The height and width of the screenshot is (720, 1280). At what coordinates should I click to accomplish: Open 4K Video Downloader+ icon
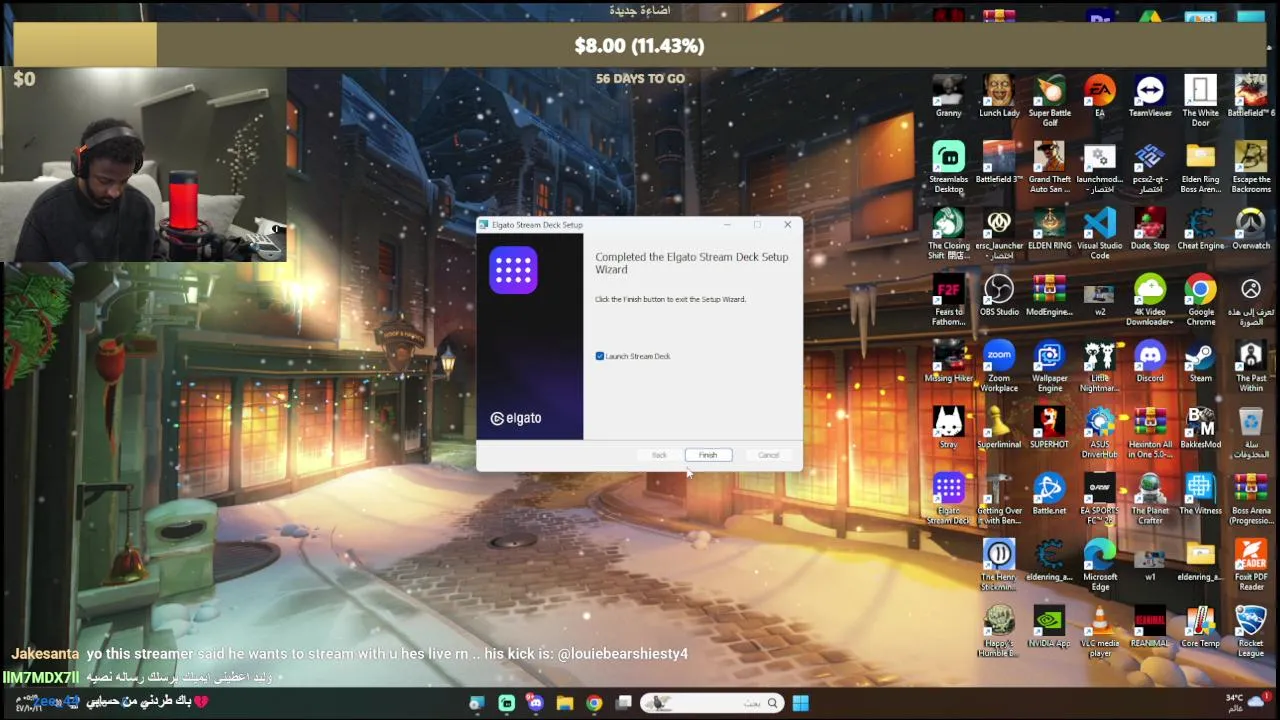point(1150,299)
